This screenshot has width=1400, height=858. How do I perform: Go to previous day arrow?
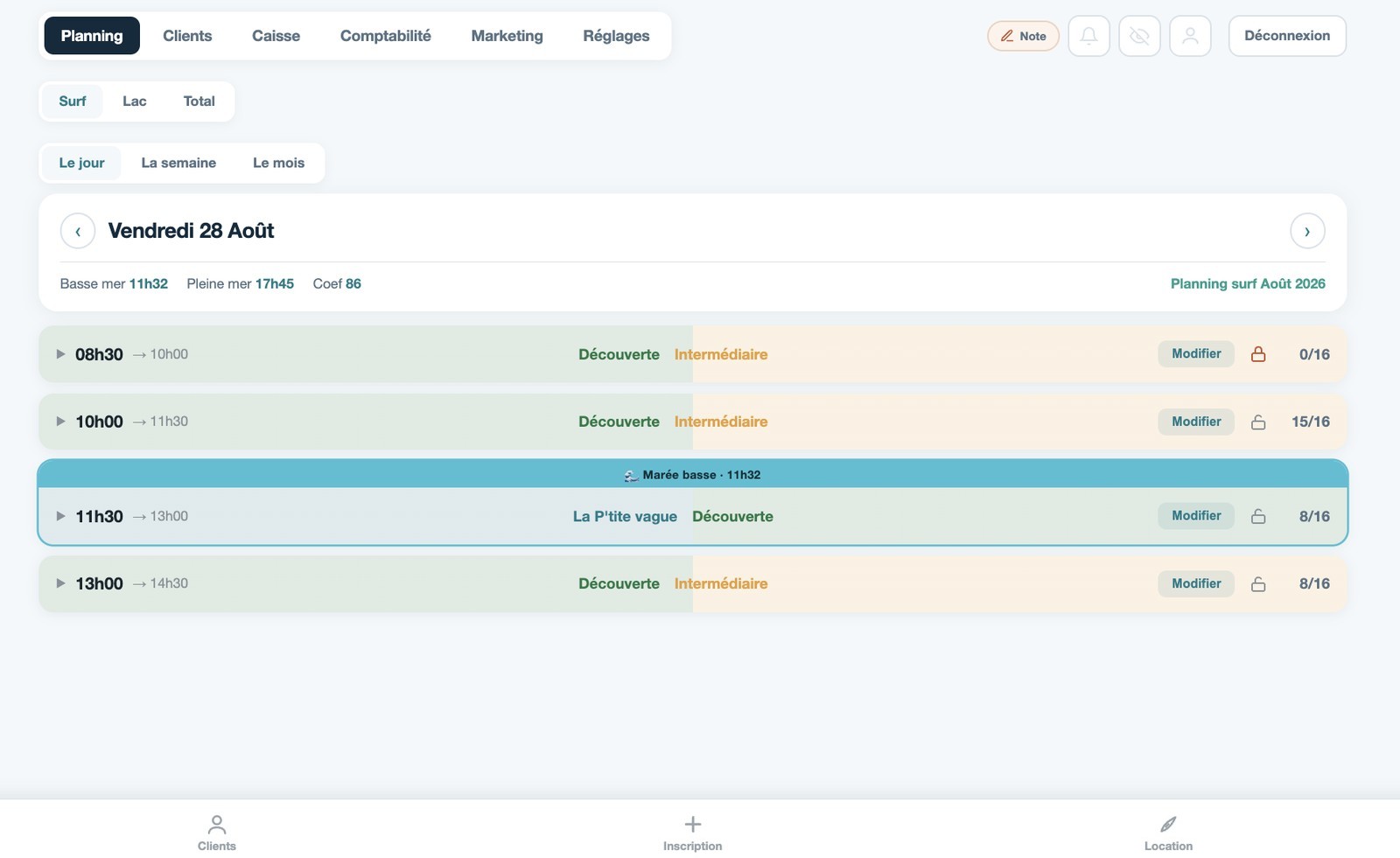coord(78,231)
